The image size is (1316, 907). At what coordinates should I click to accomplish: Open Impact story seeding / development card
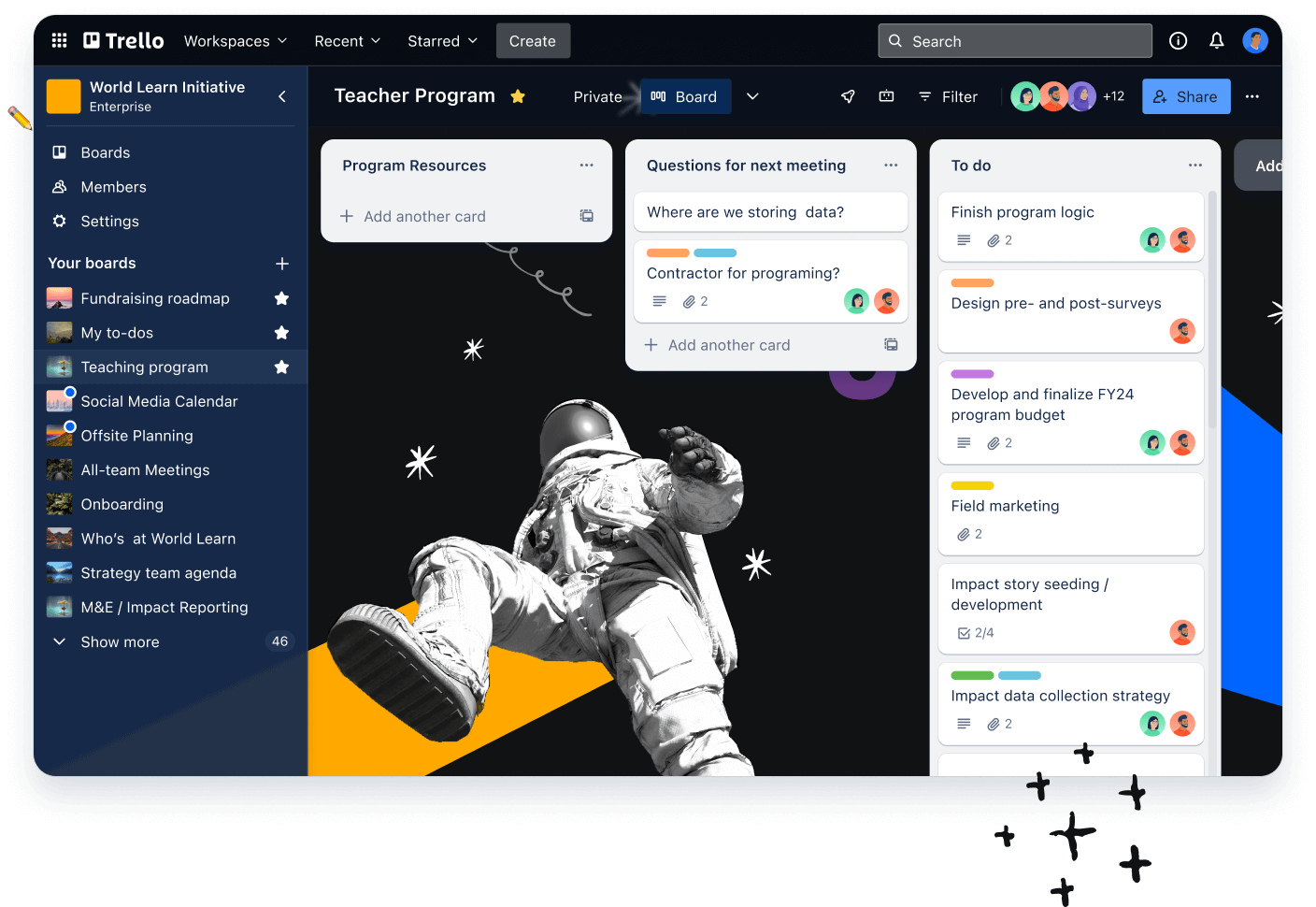click(1071, 608)
